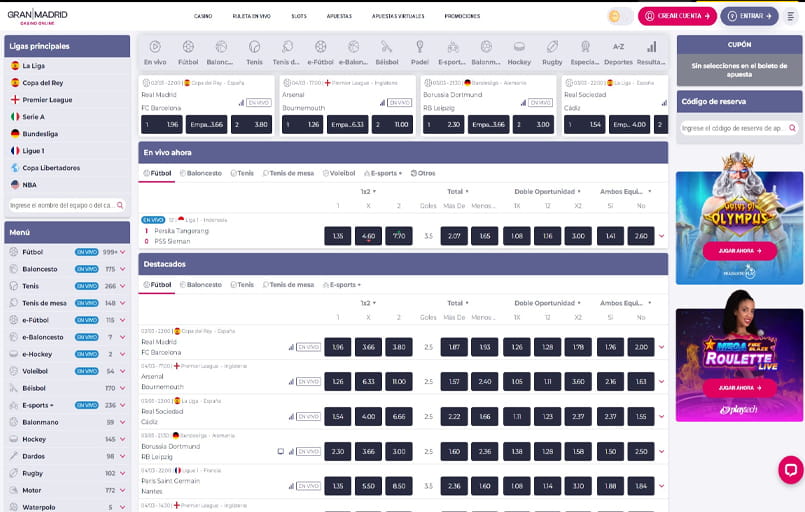Open the Casino menu item

(x=203, y=16)
